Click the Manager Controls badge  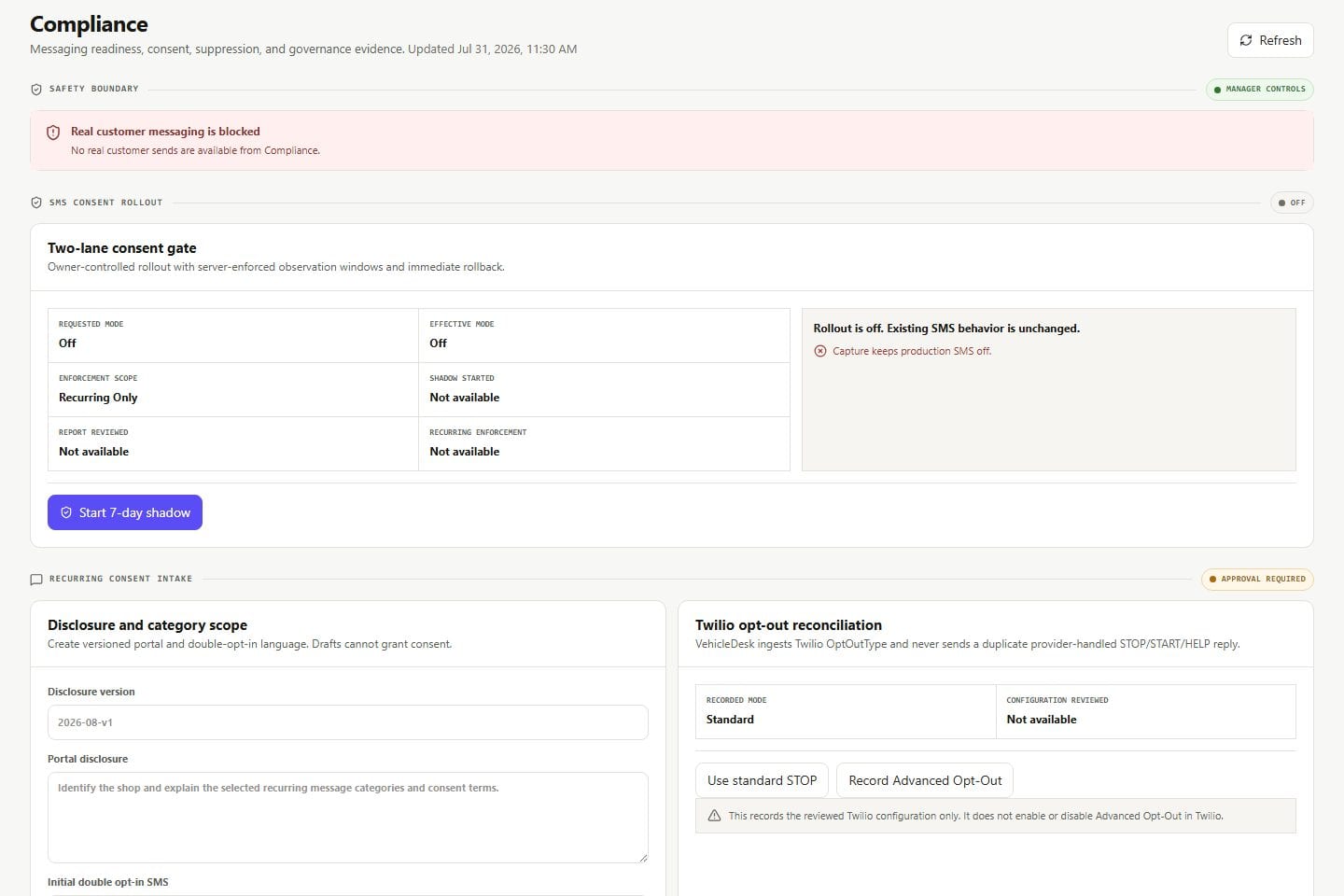(1260, 90)
